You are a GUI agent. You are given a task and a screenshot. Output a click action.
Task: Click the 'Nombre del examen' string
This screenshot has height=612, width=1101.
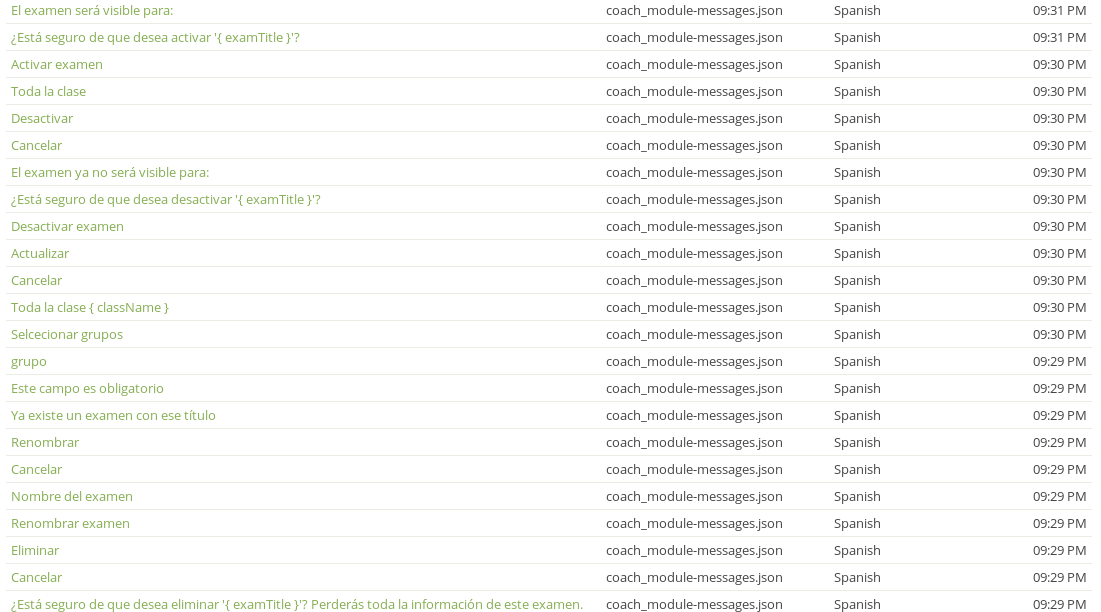point(72,497)
